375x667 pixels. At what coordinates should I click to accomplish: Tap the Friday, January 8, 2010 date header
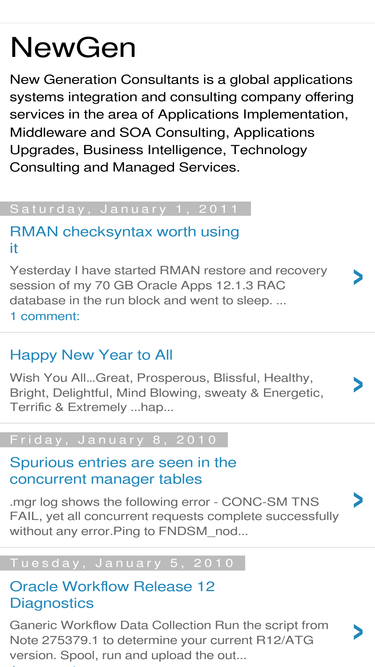(x=114, y=439)
